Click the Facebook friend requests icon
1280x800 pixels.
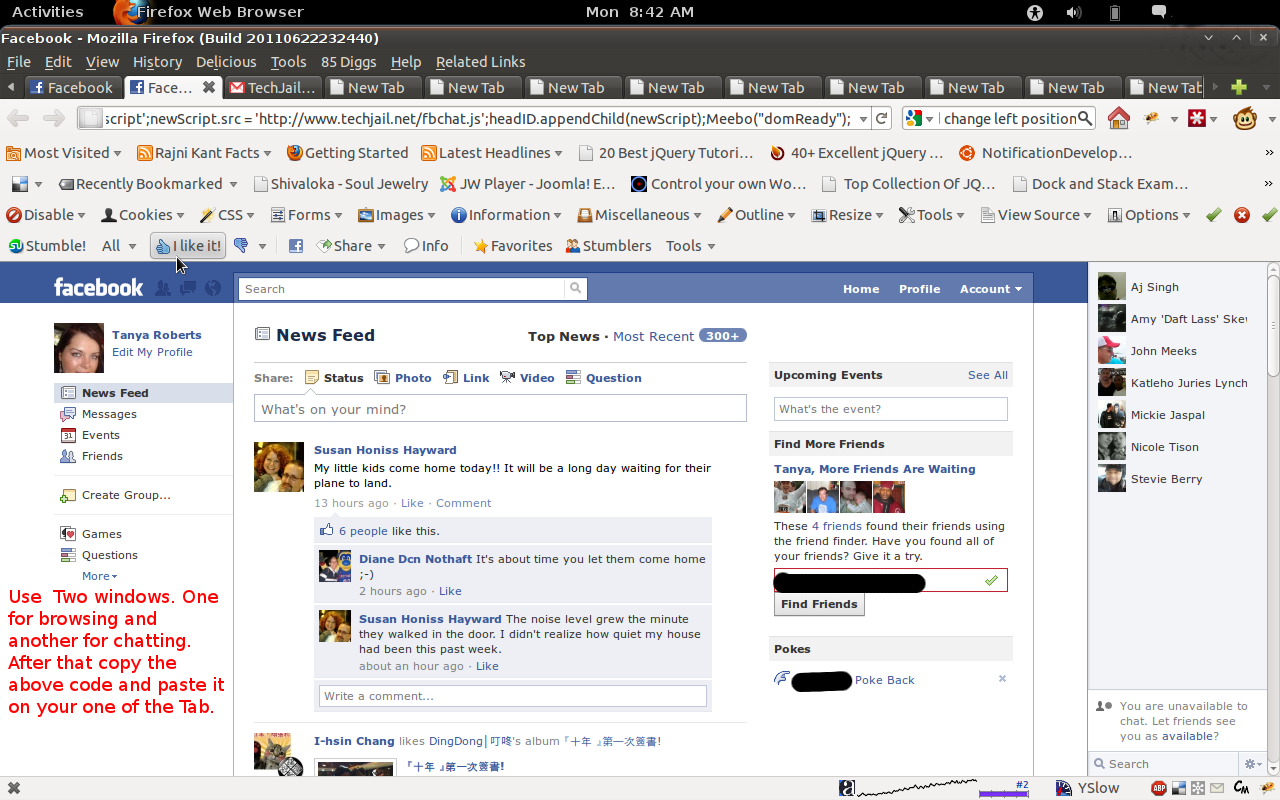coord(163,288)
